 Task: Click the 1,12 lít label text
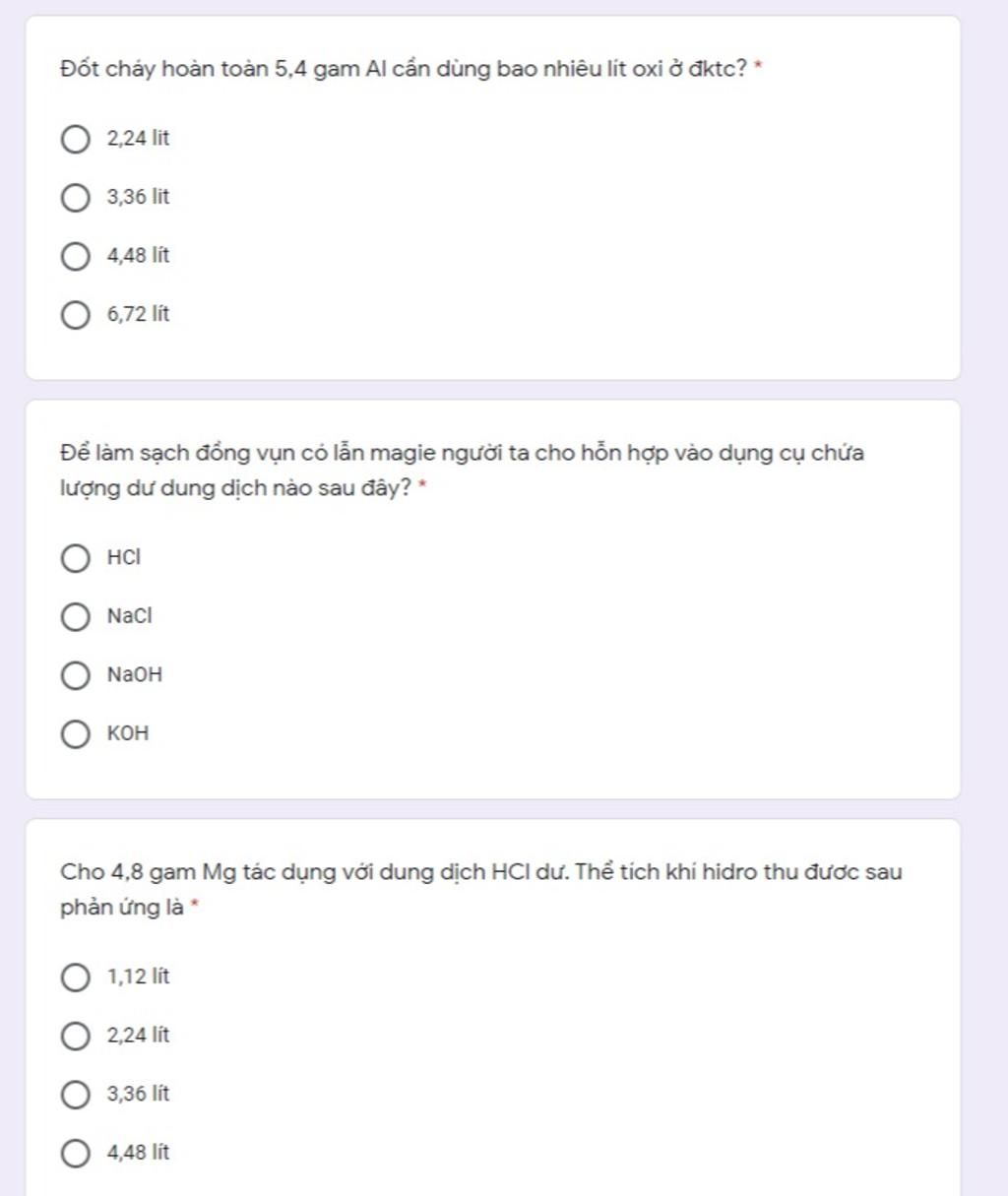pos(139,976)
